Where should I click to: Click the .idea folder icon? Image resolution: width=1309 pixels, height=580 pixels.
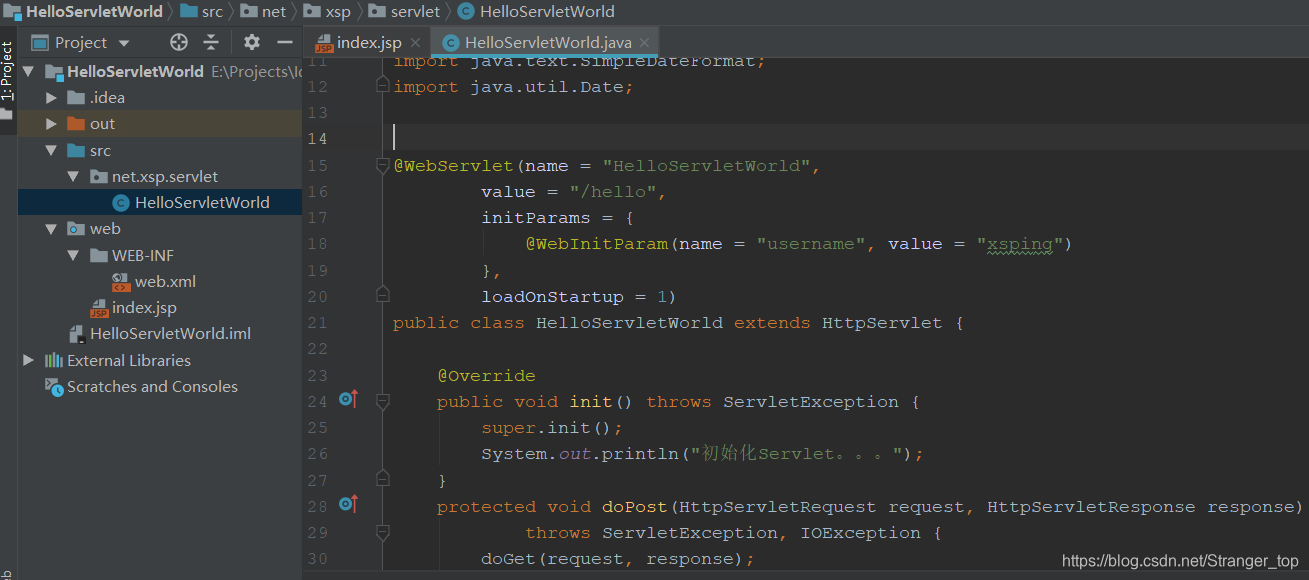coord(75,98)
